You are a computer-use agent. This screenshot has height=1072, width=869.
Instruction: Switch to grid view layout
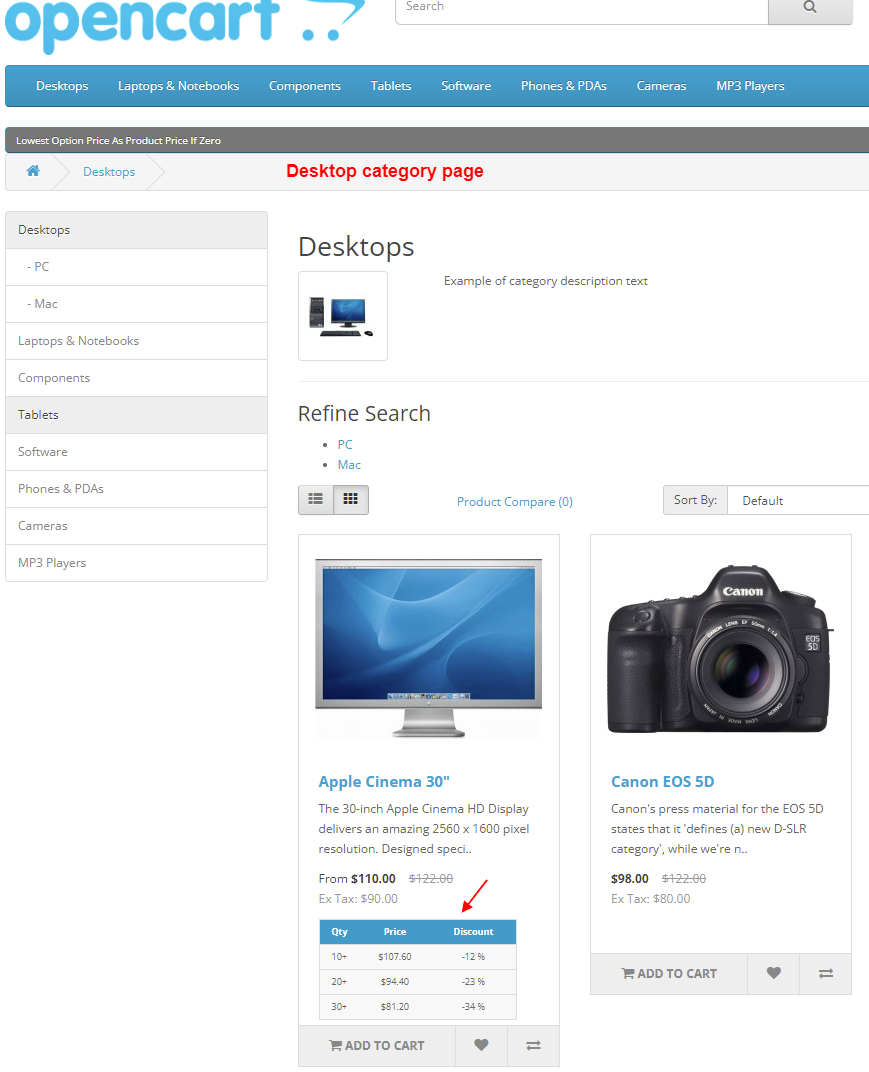pyautogui.click(x=350, y=498)
